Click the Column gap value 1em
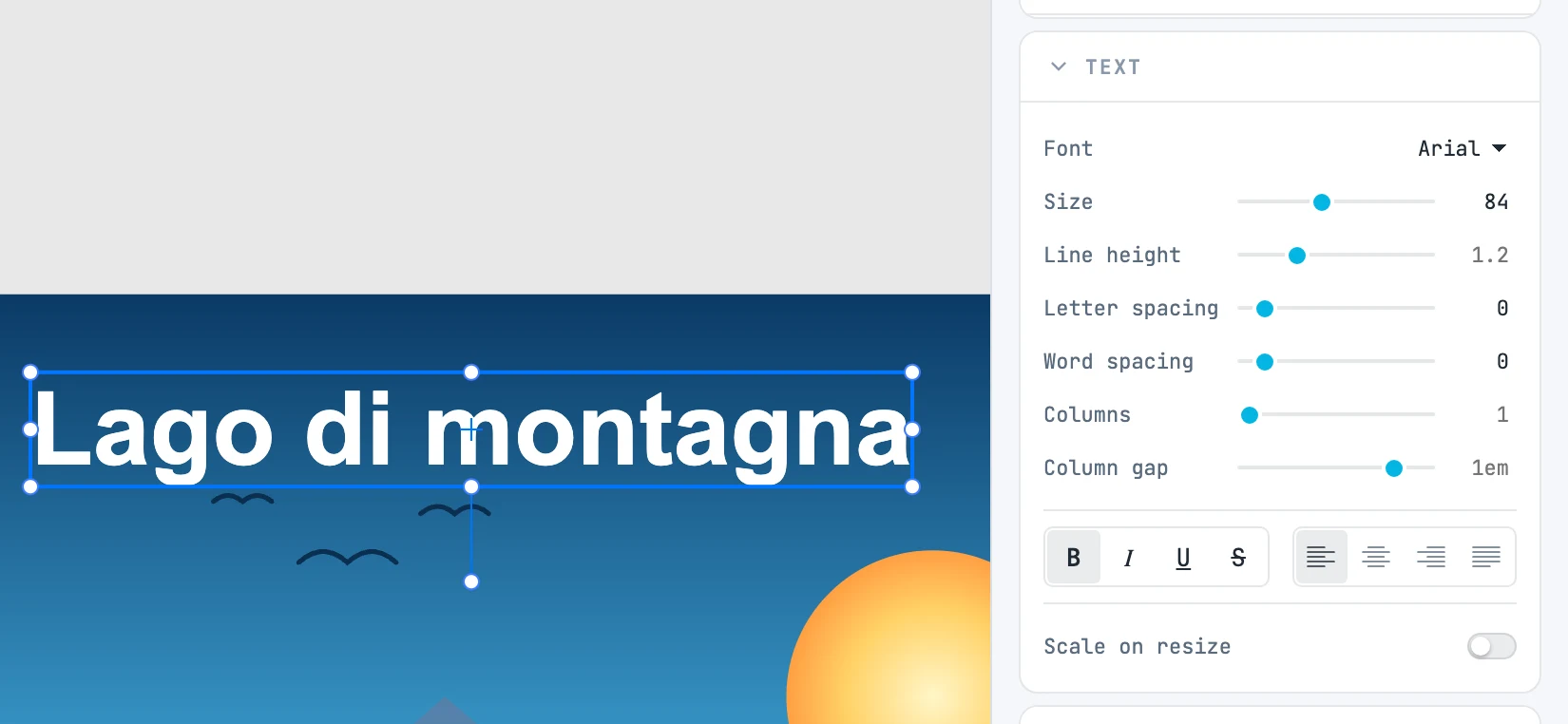The image size is (1568, 724). pyautogui.click(x=1490, y=467)
